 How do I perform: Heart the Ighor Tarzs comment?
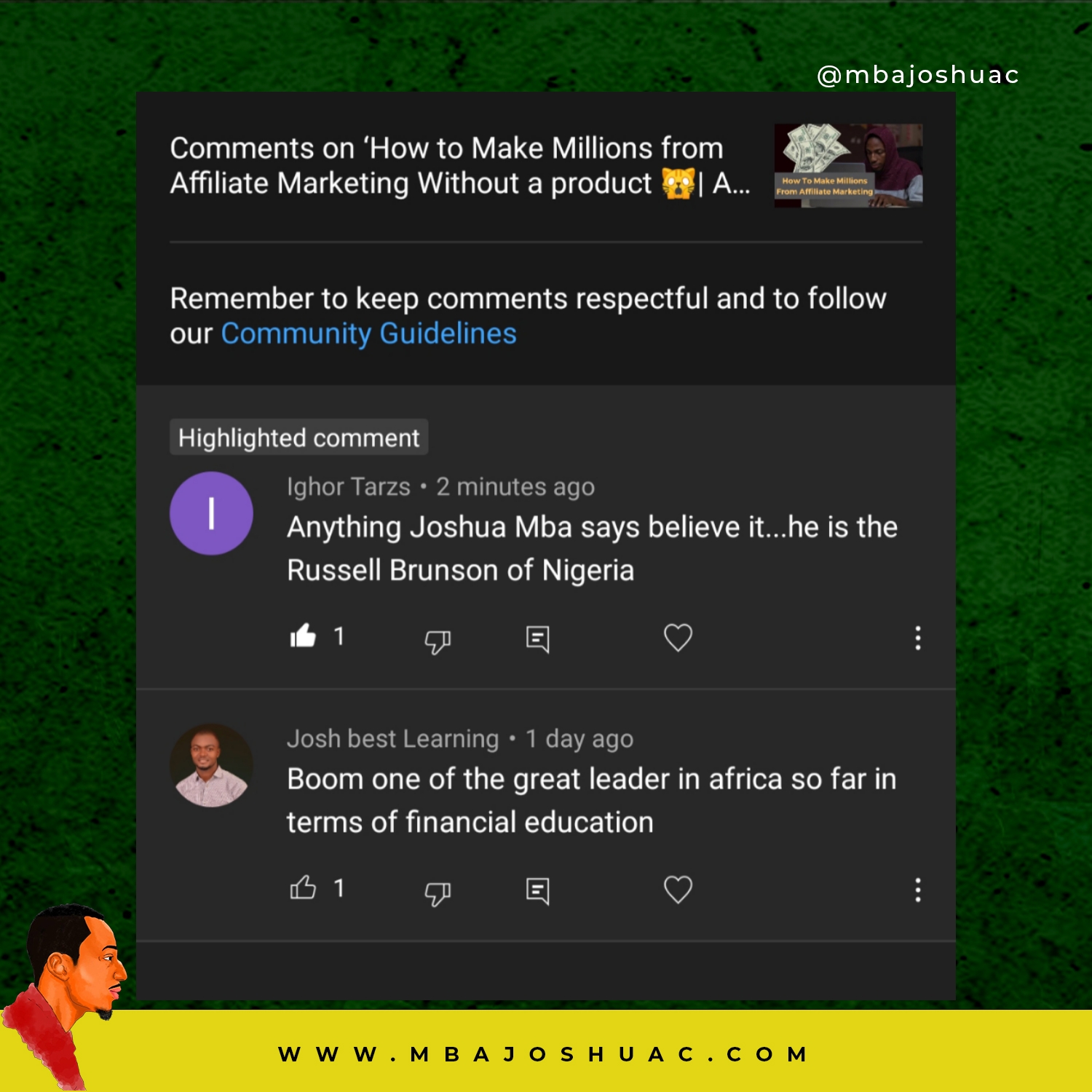coord(678,638)
